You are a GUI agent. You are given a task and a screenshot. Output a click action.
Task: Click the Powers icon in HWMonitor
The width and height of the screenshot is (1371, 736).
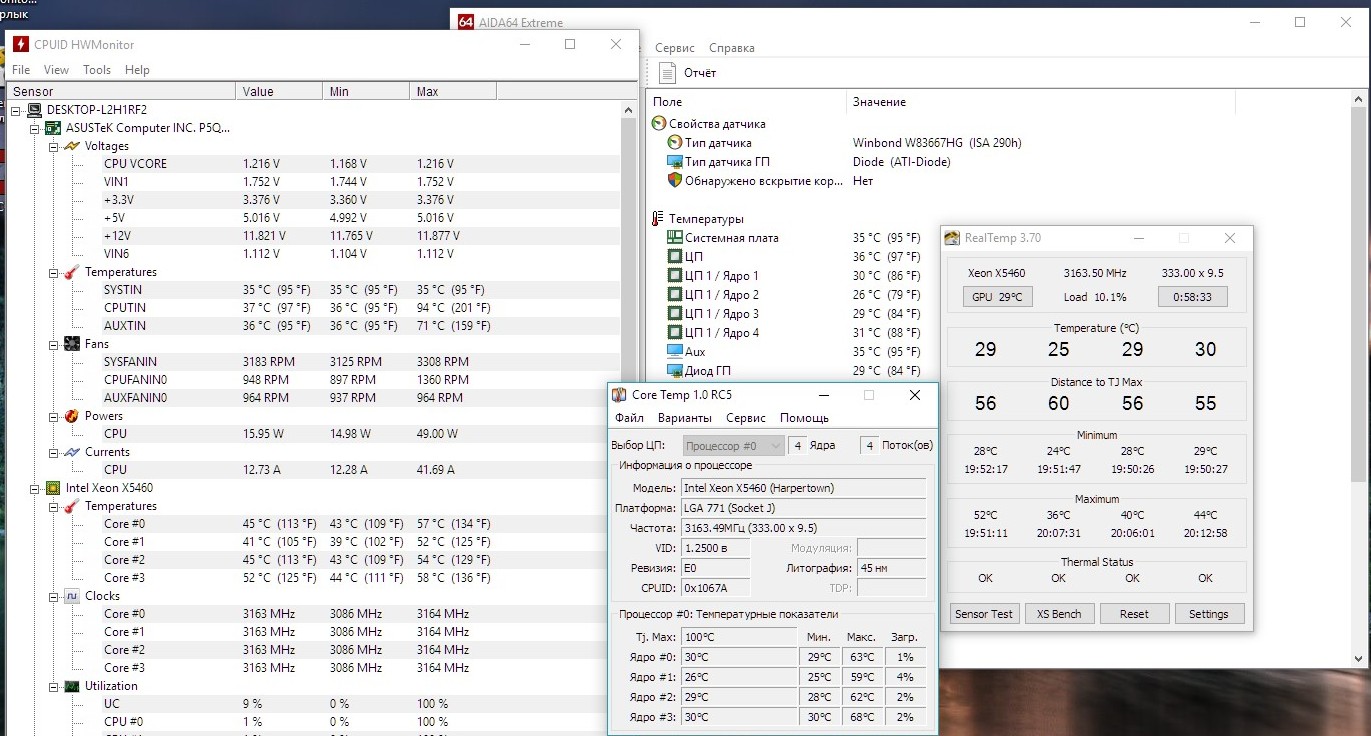(x=72, y=416)
